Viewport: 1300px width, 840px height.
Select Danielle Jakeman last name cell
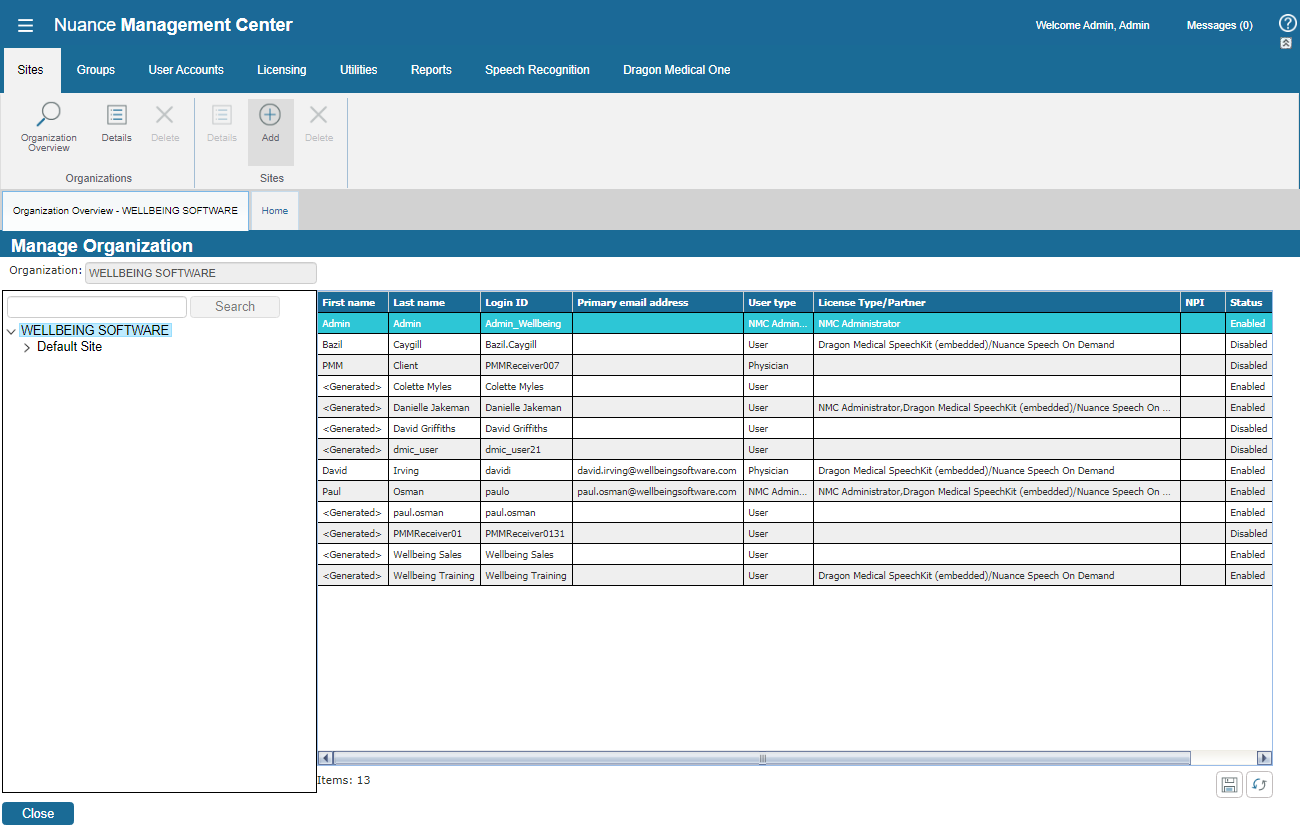(x=434, y=407)
